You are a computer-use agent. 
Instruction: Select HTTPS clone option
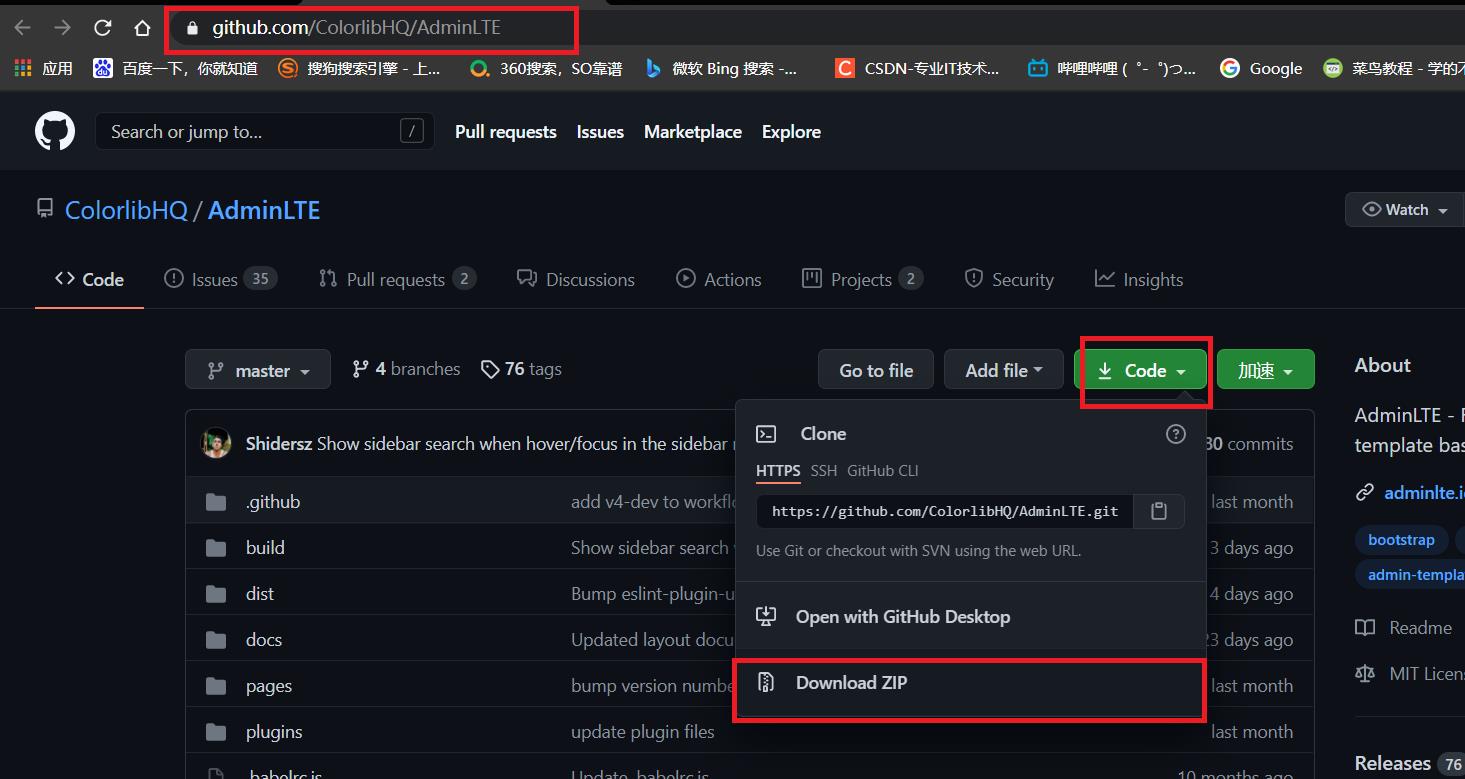778,470
